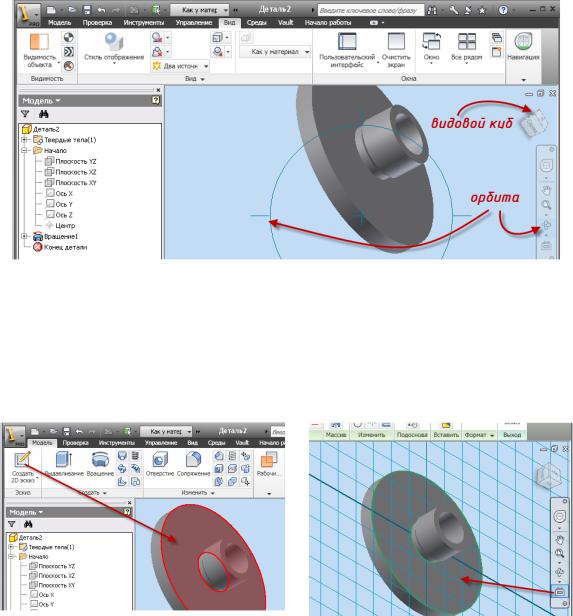Click Save icon in Вид-tab window quick access

87,10
